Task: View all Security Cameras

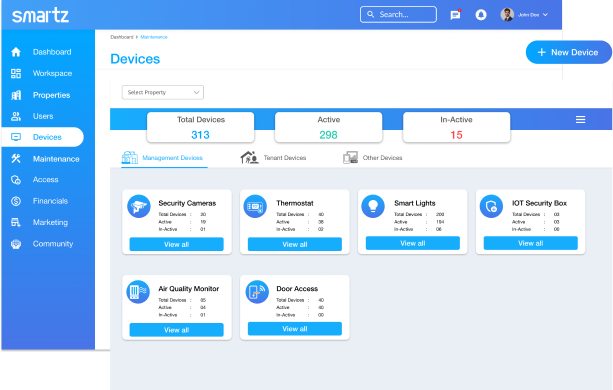Action: click(177, 244)
